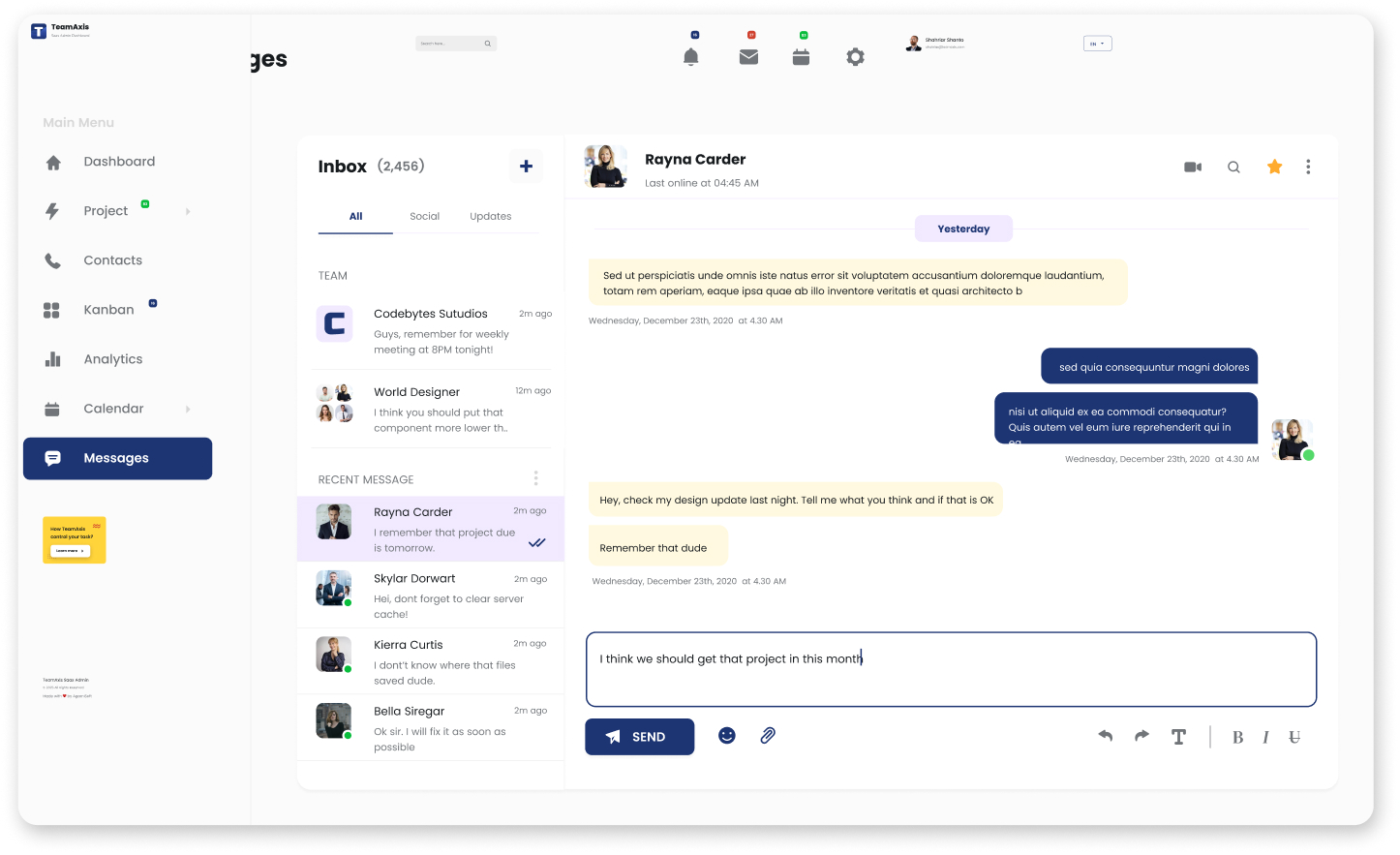Viewport: 1400px width, 855px height.
Task: Click the 'Remember that dude' message bubble
Action: coord(658,546)
